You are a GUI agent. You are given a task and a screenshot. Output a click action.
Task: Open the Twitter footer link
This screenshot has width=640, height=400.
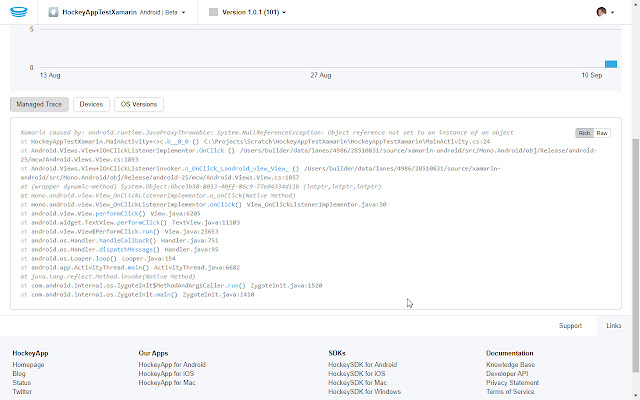(22, 391)
